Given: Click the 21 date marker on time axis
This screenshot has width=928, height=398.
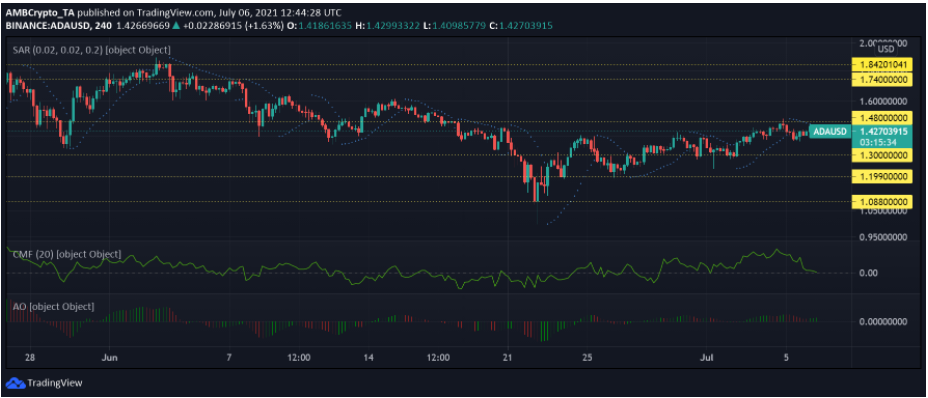Looking at the screenshot, I should (x=506, y=358).
